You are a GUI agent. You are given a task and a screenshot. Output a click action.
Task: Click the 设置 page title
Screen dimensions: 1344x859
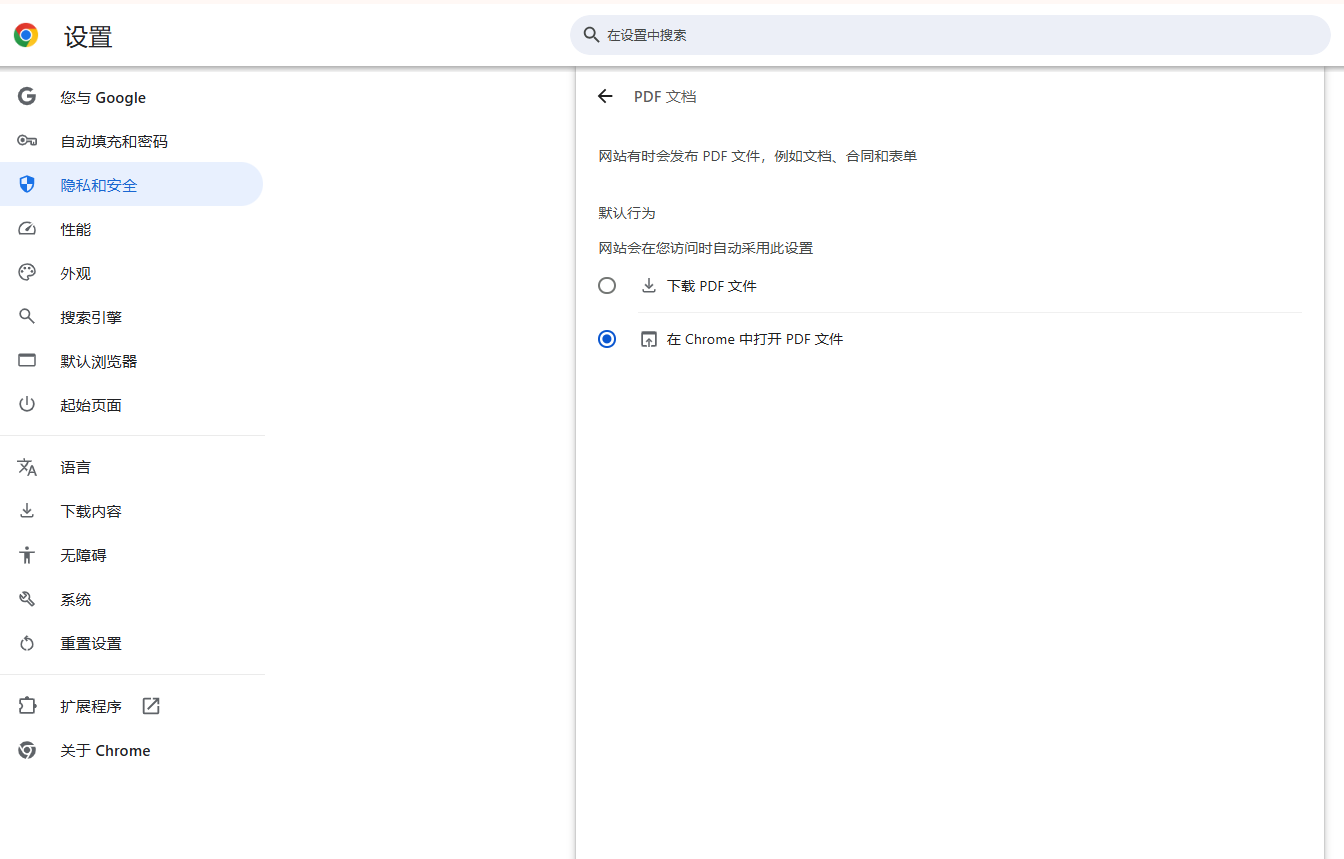pos(88,37)
